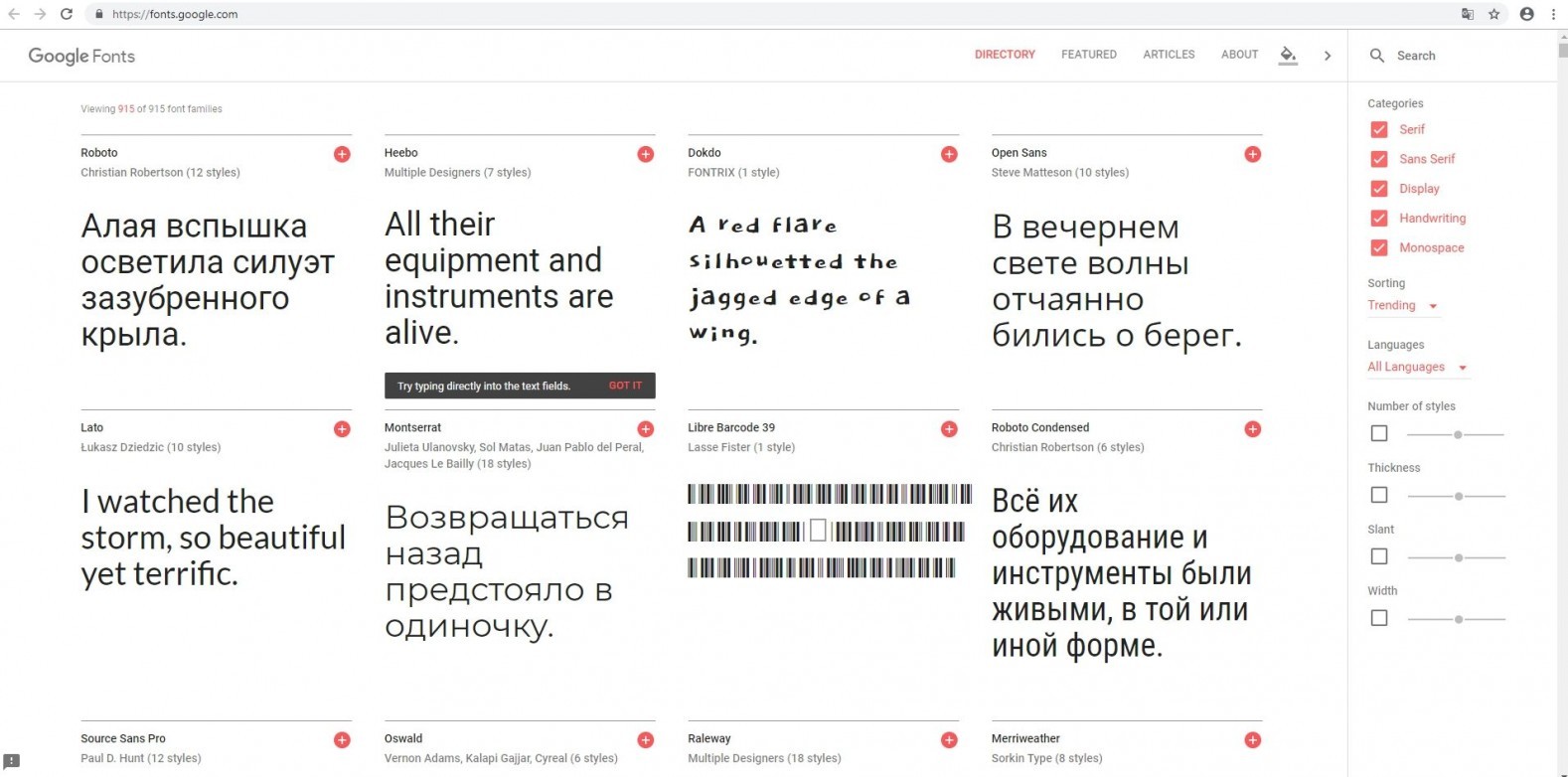
Task: Enable the Number of styles checkbox
Action: [1379, 433]
